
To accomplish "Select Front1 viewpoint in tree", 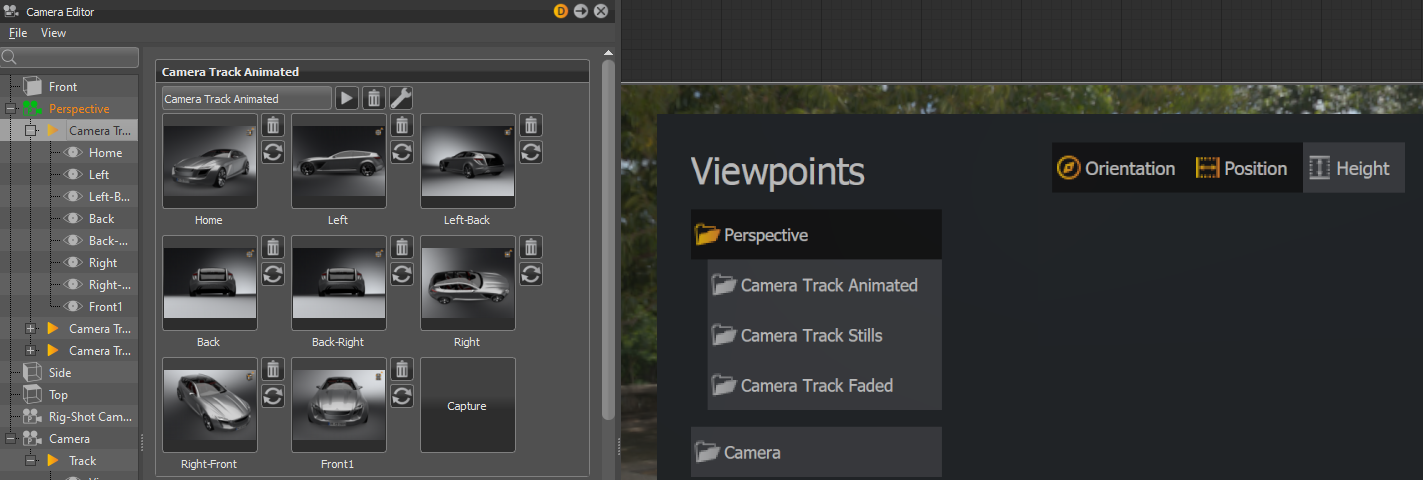I will pyautogui.click(x=105, y=306).
